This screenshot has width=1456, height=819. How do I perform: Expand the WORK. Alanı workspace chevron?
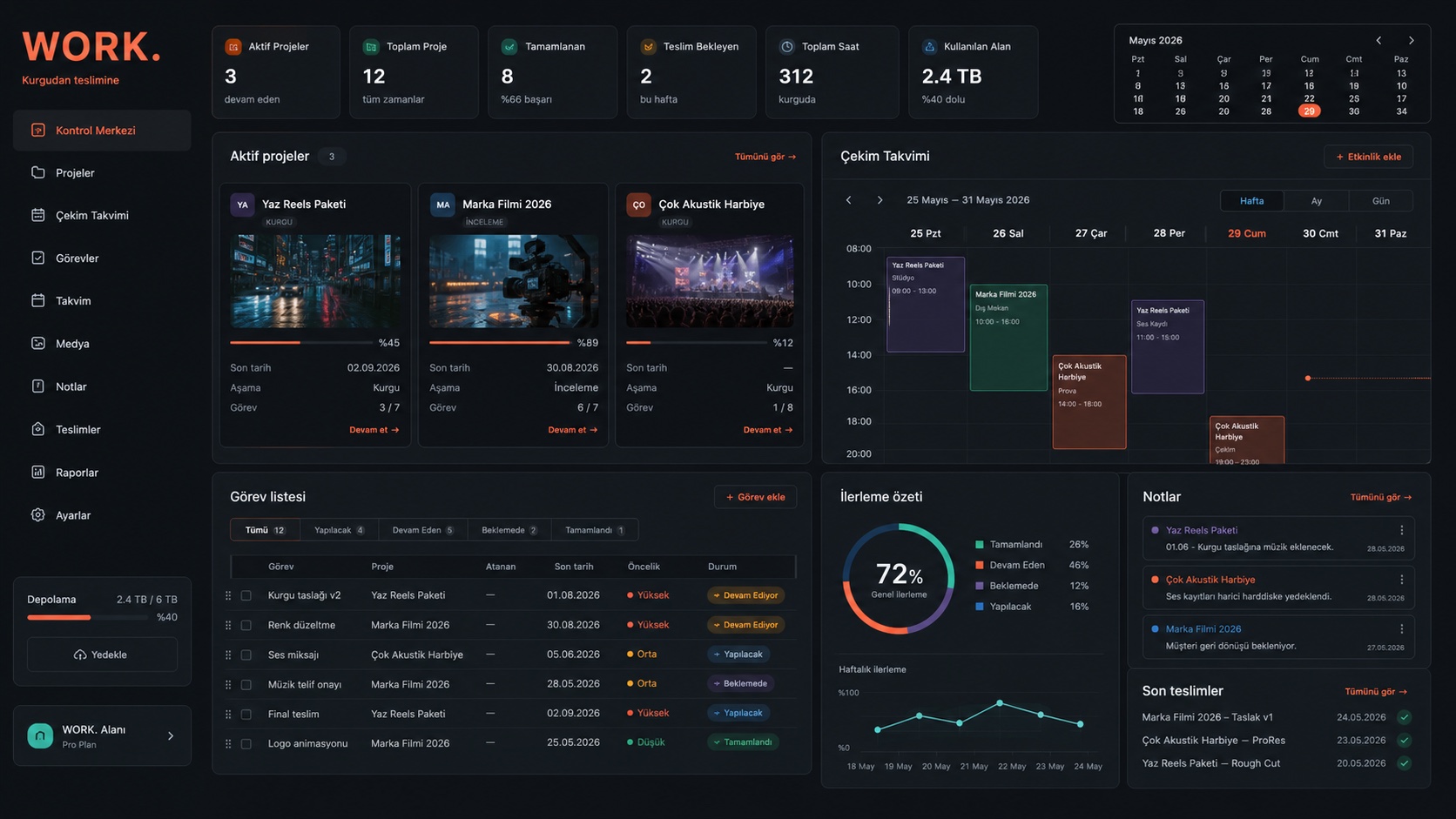171,735
